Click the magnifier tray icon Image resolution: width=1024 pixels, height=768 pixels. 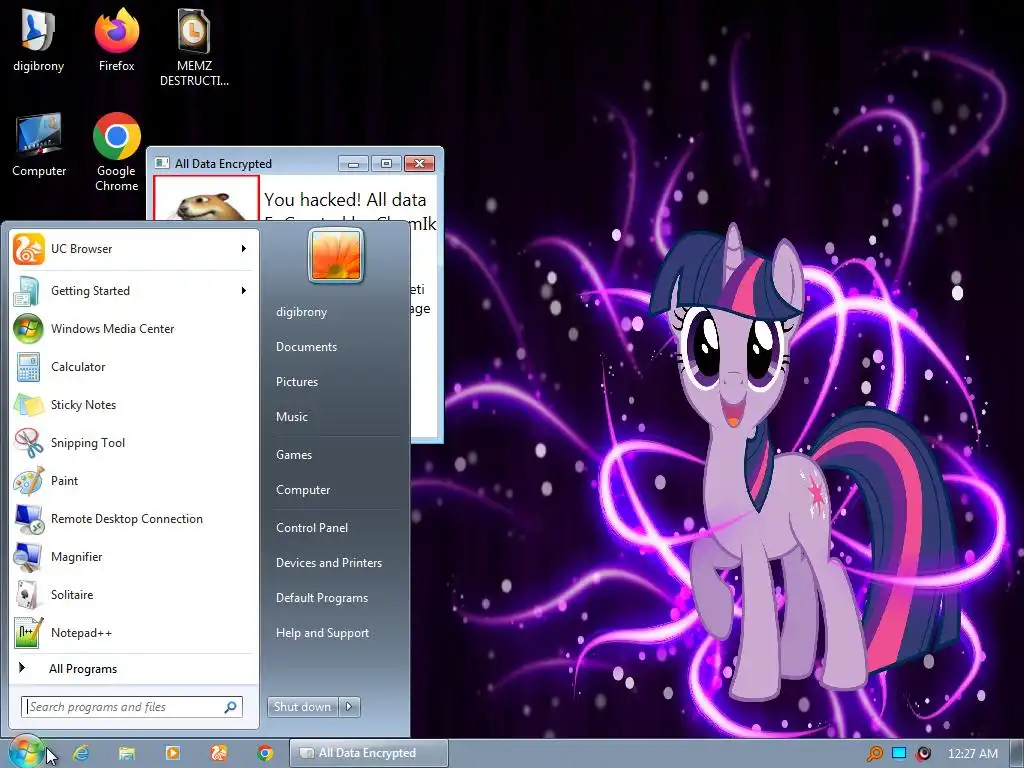tap(874, 754)
